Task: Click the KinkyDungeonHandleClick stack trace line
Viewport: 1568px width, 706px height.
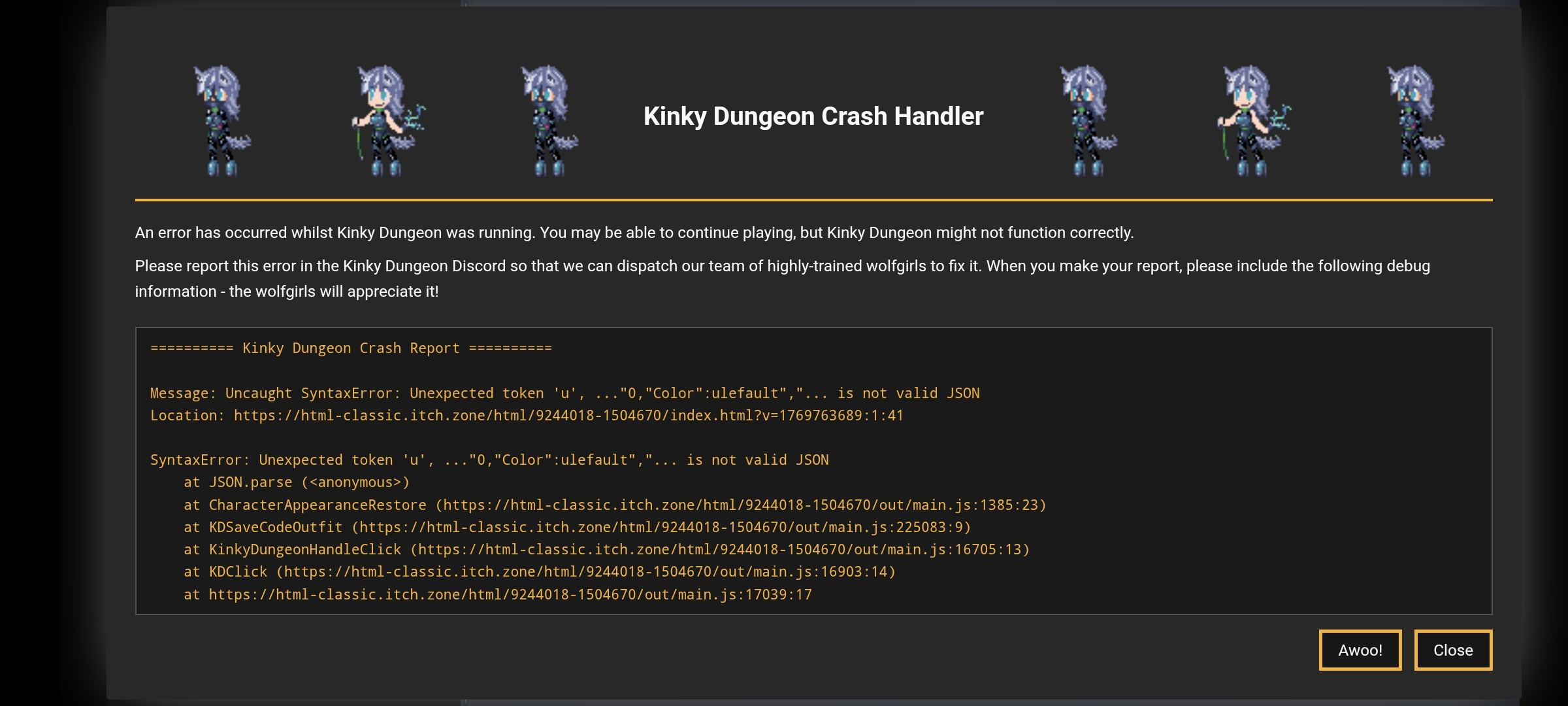Action: tap(606, 550)
